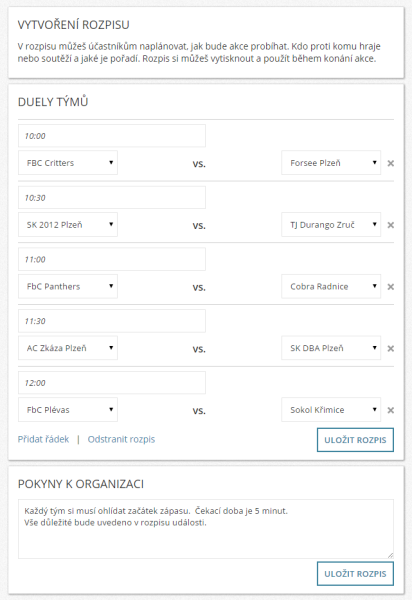Viewport: 412px width, 600px height.
Task: Open the SK 2012 Plzeň team selector
Action: click(x=68, y=225)
